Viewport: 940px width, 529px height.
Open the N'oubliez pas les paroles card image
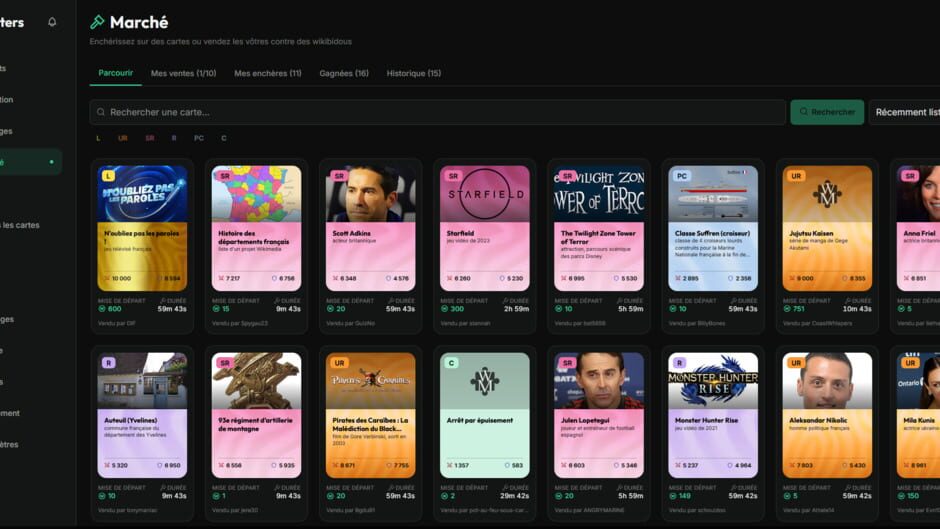pos(143,194)
